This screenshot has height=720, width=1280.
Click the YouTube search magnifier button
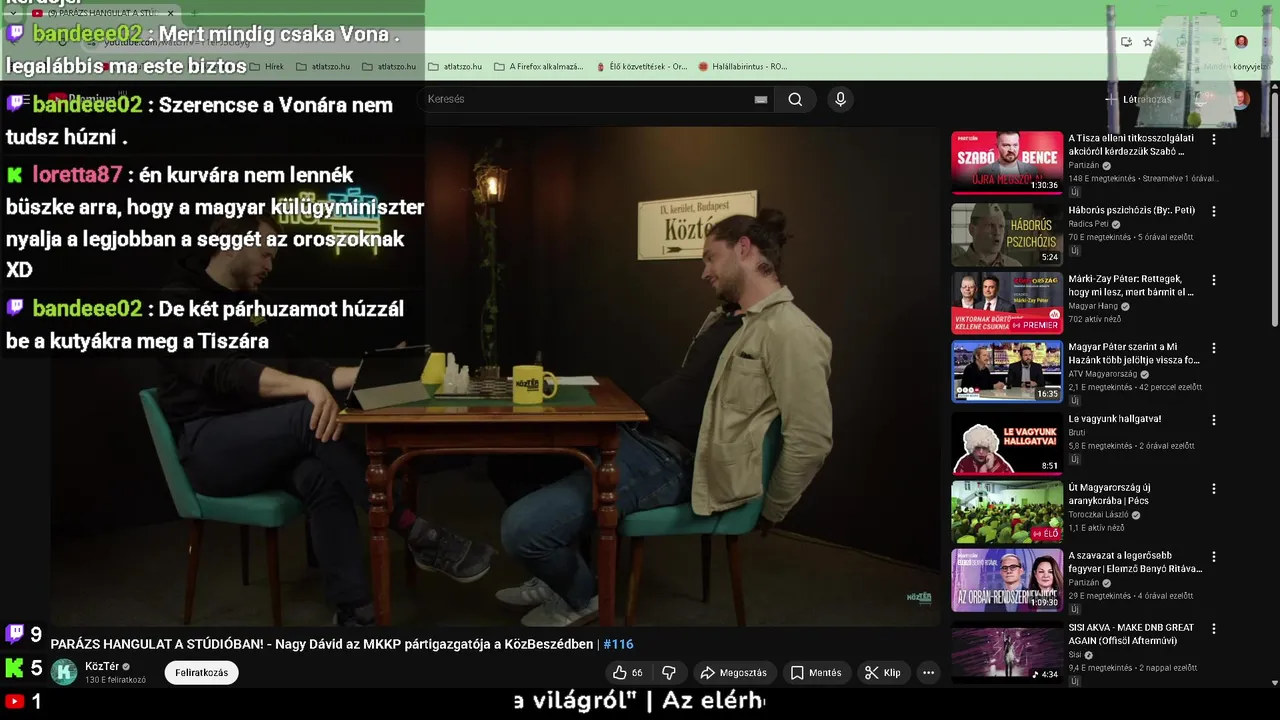pos(795,99)
